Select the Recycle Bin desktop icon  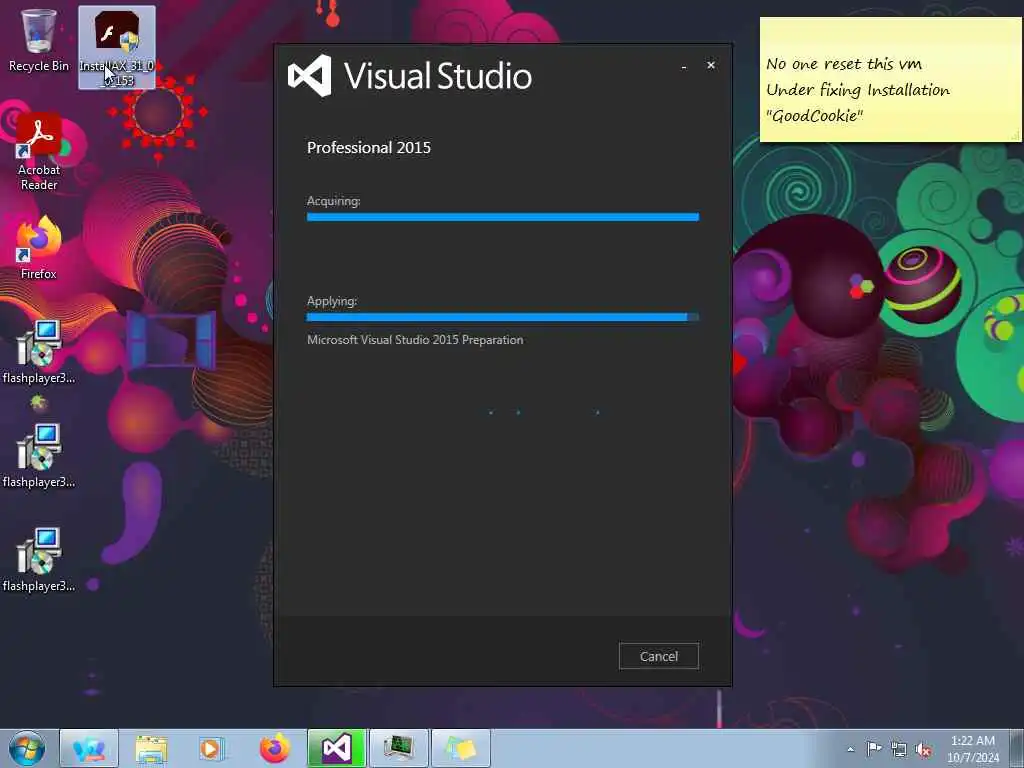pyautogui.click(x=39, y=40)
